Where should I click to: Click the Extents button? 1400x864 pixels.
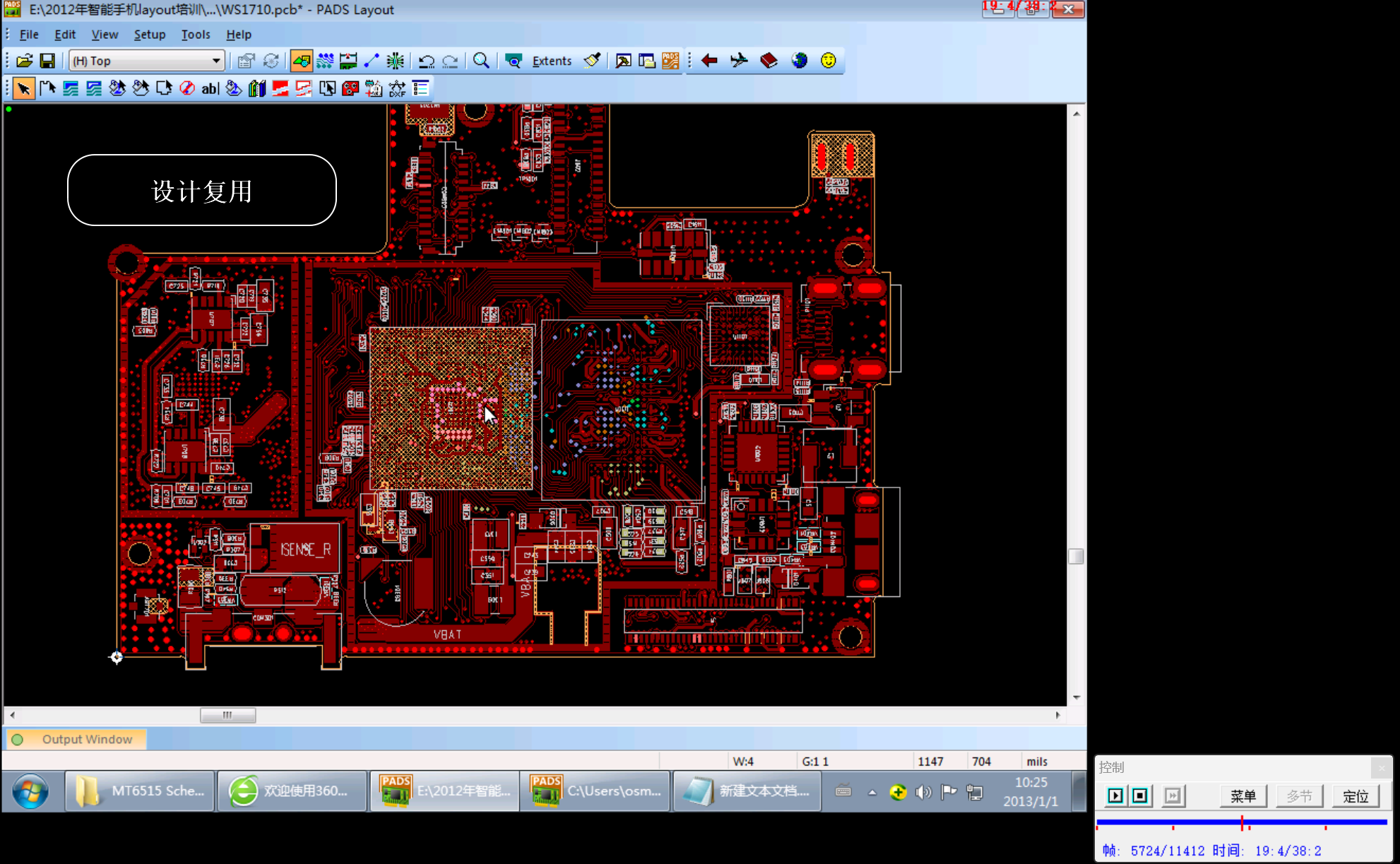click(552, 61)
